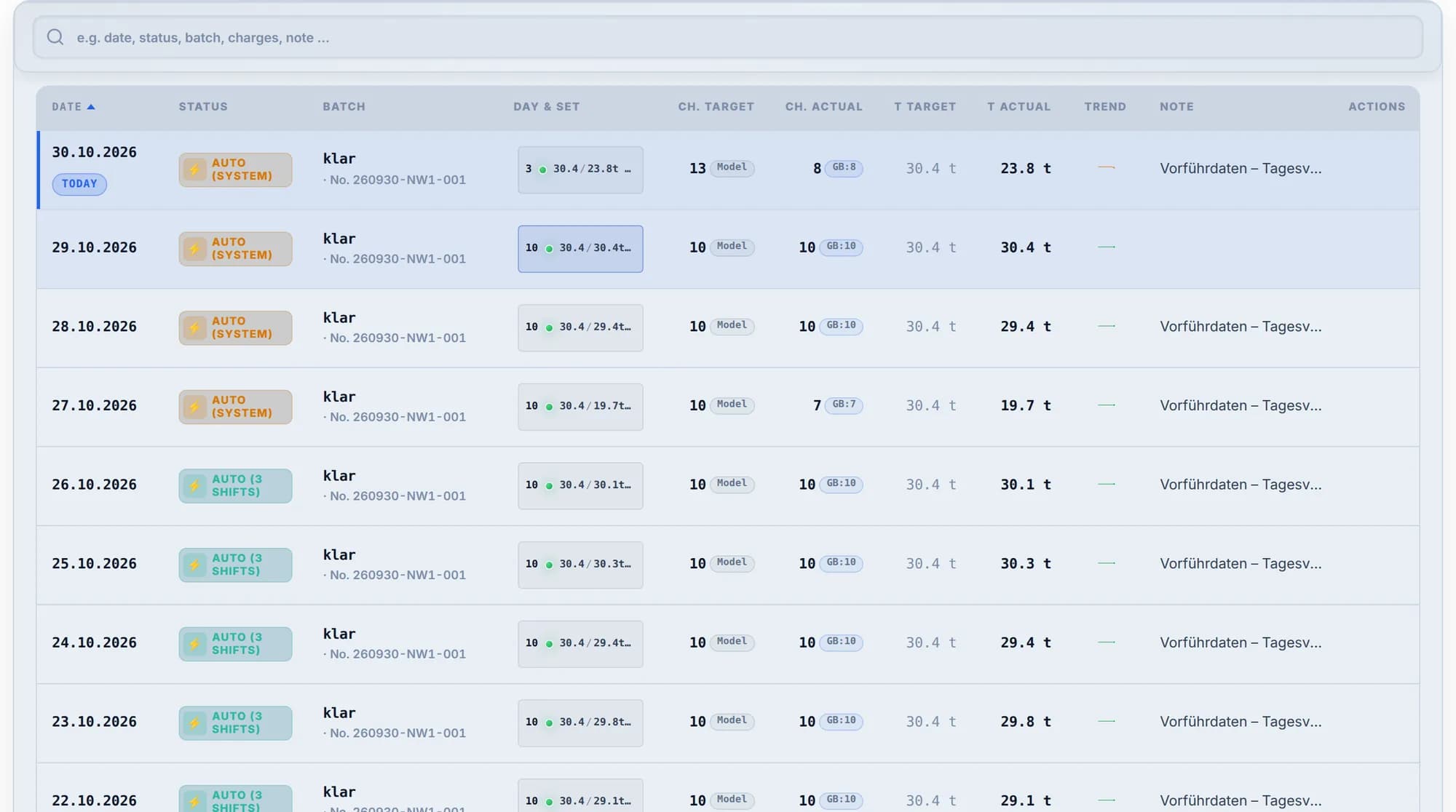Click the note text in 27.10.2026 row
Screen dimensions: 1456x812
point(1241,405)
